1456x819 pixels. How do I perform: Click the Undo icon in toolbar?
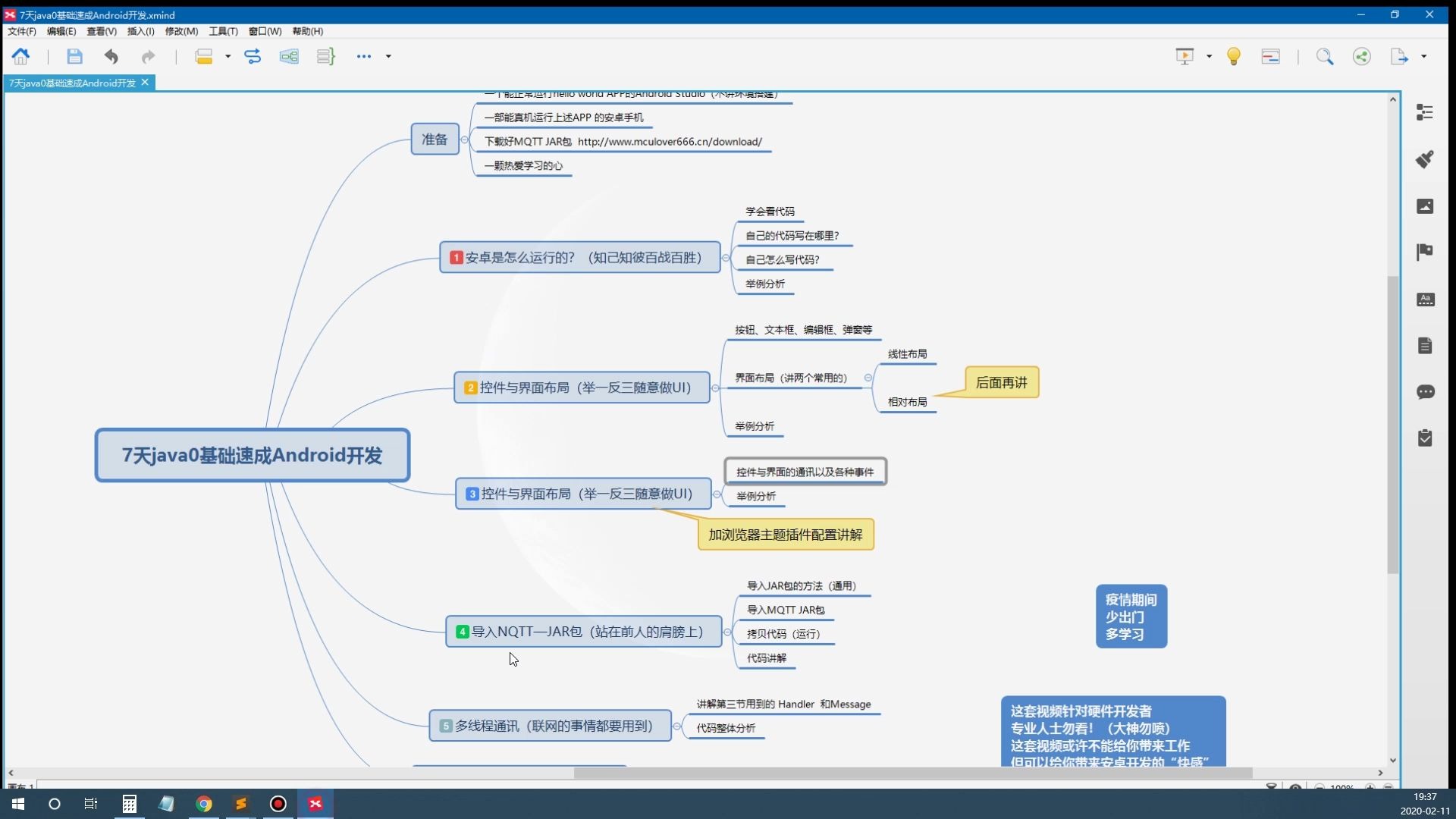click(x=111, y=56)
